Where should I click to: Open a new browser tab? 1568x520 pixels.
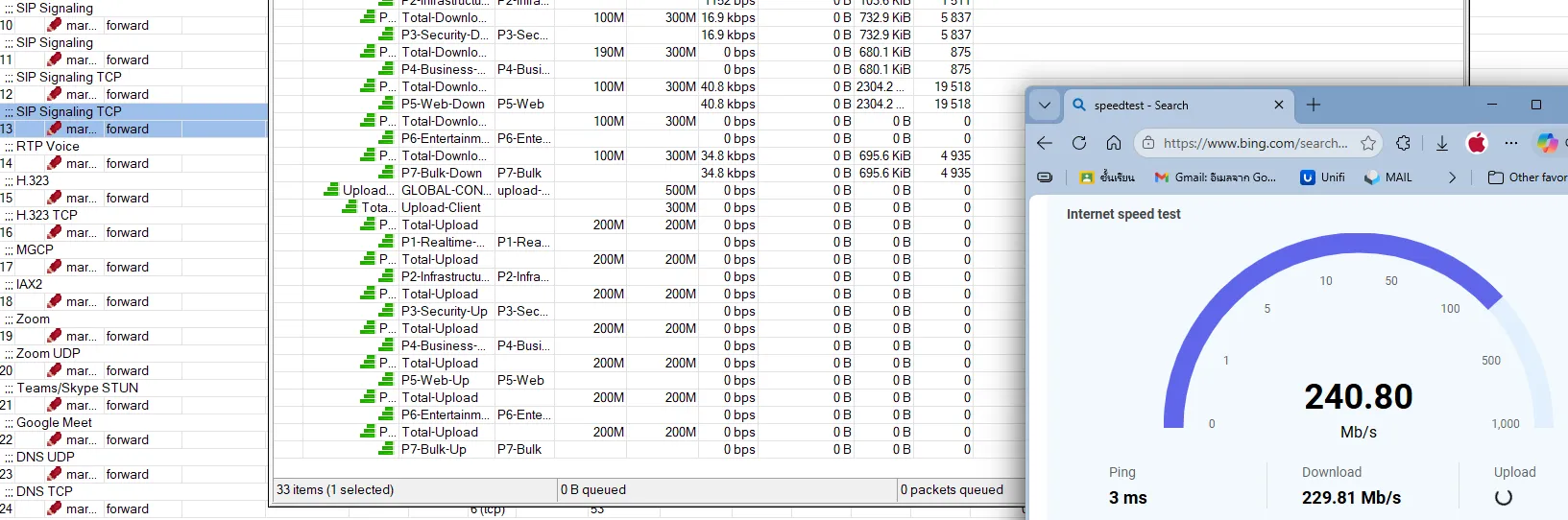[1314, 105]
